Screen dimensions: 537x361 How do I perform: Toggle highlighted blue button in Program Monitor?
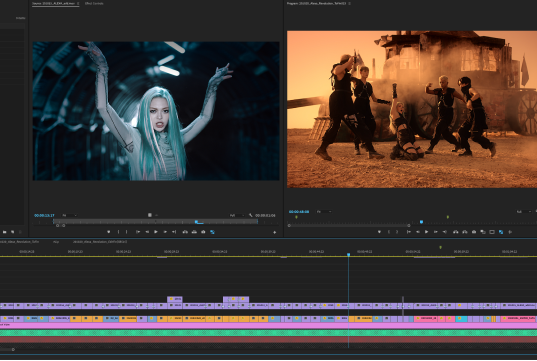[501, 232]
